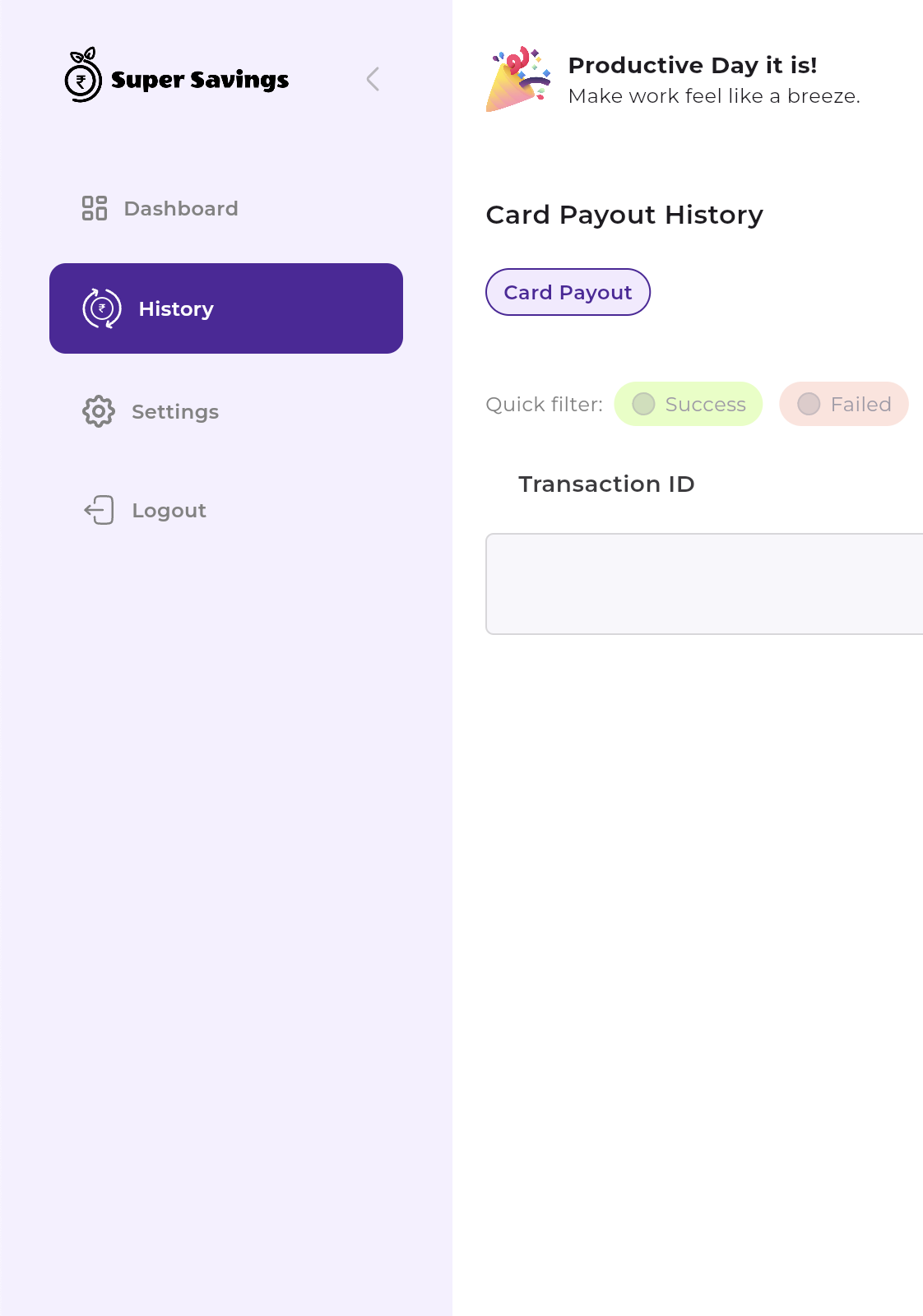Click the Dashboard grid icon
Image resolution: width=923 pixels, height=1316 pixels.
click(x=95, y=208)
